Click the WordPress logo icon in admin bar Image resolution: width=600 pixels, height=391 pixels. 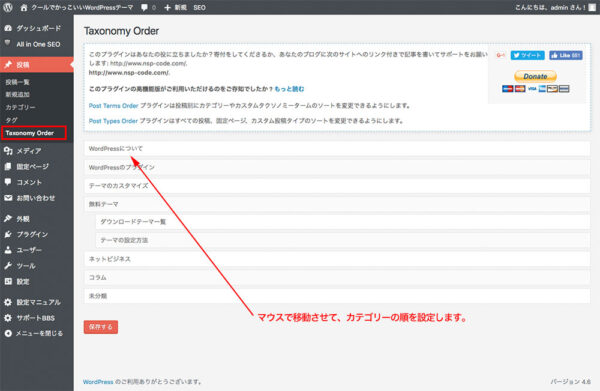(x=8, y=7)
